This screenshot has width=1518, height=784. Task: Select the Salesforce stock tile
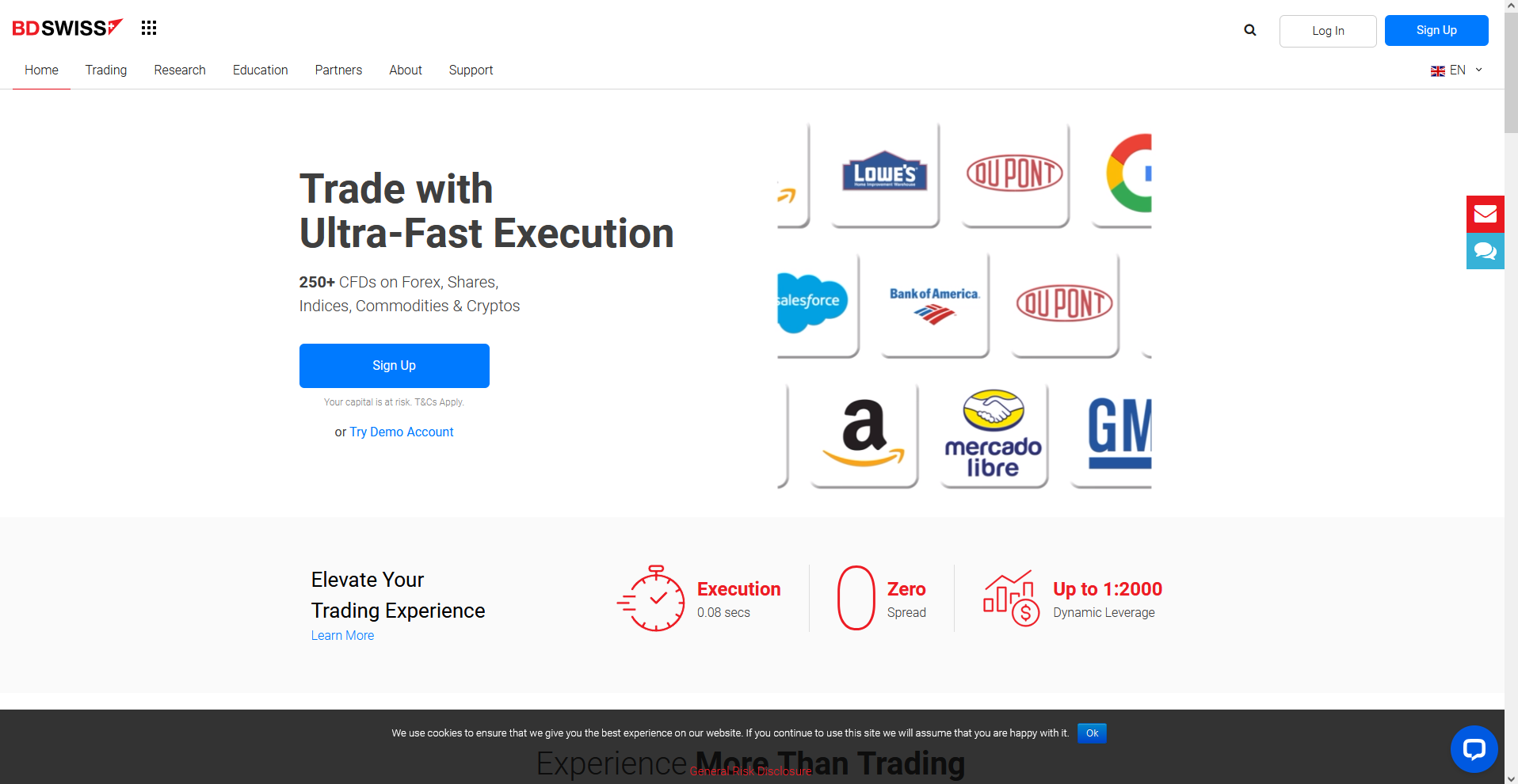click(x=818, y=305)
